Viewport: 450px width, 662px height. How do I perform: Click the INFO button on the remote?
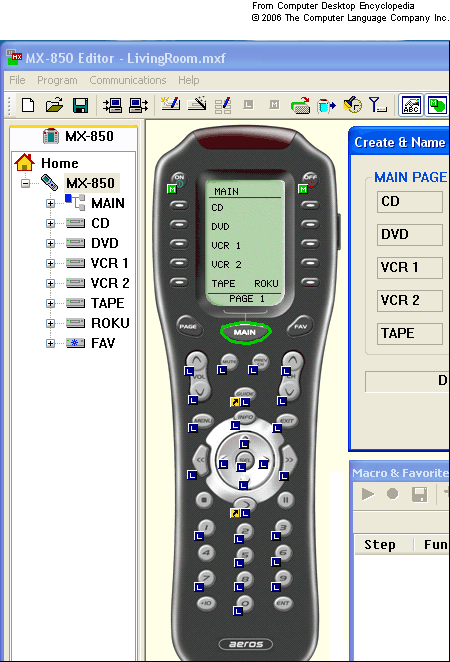point(245,417)
